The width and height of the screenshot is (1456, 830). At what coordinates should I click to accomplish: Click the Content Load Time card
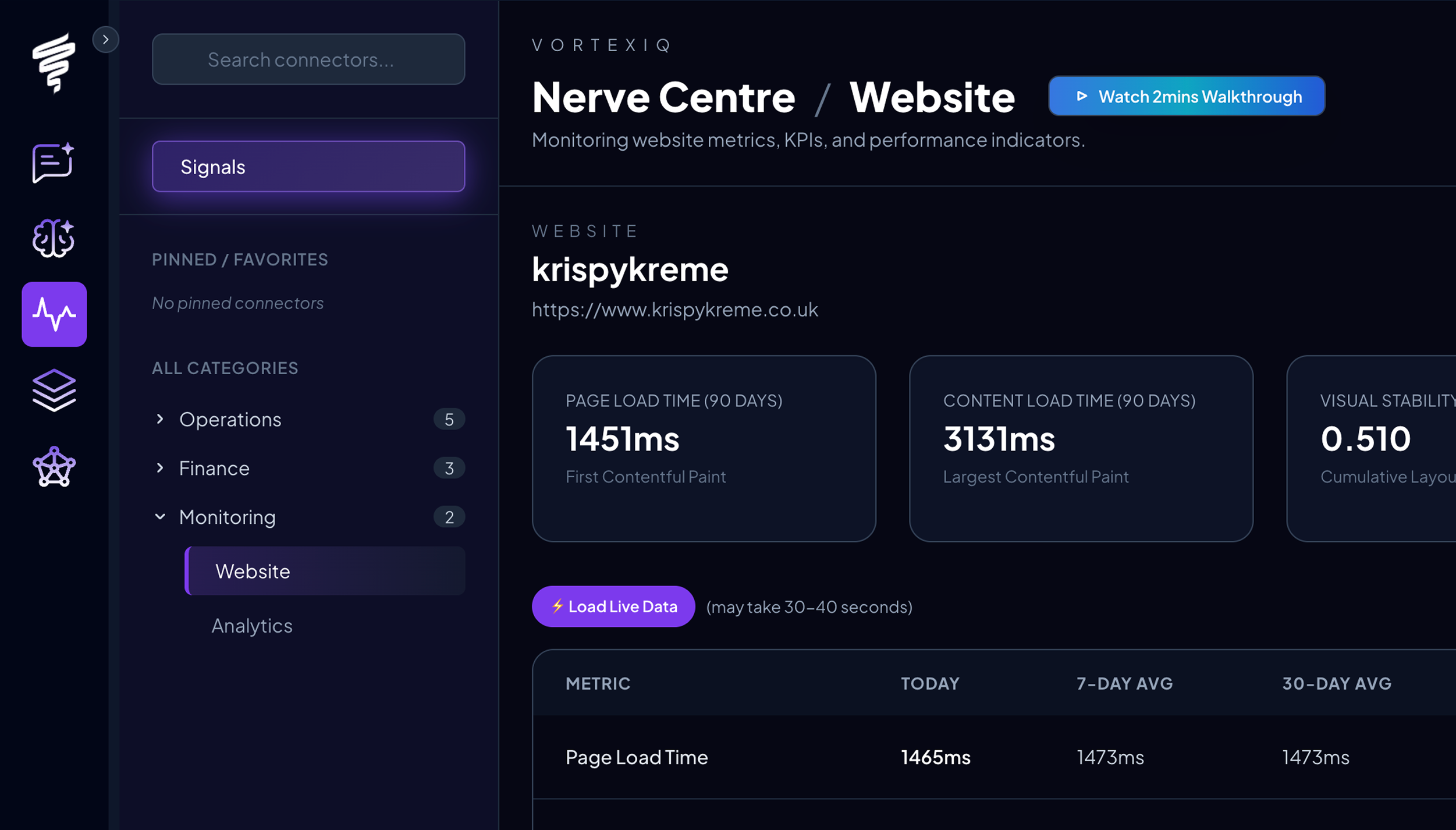(x=1081, y=448)
